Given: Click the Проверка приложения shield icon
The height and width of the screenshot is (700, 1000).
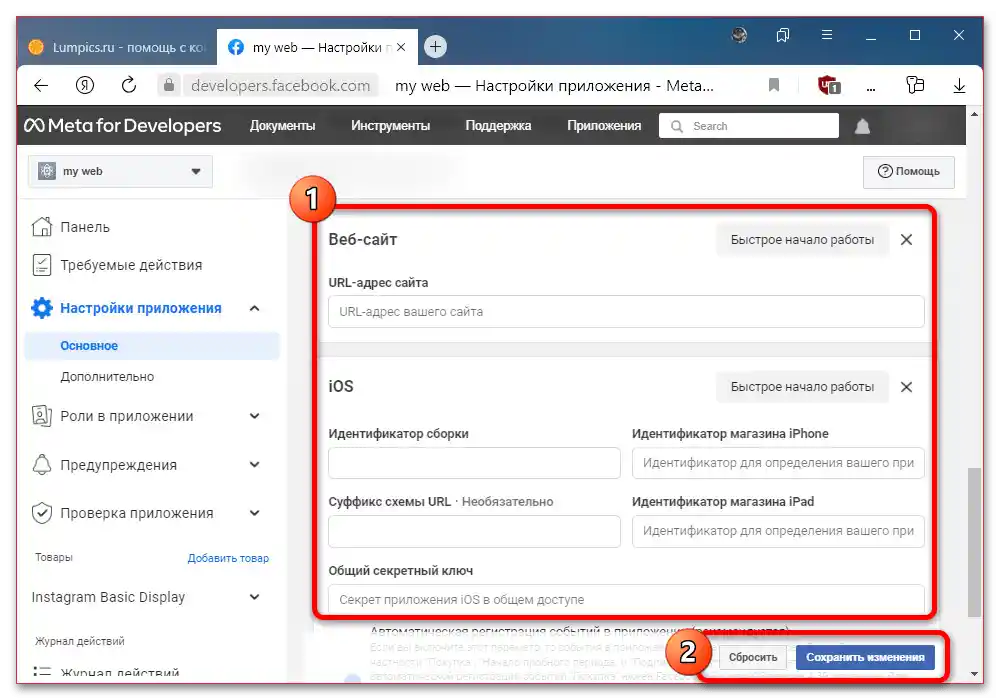Looking at the screenshot, I should (42, 513).
